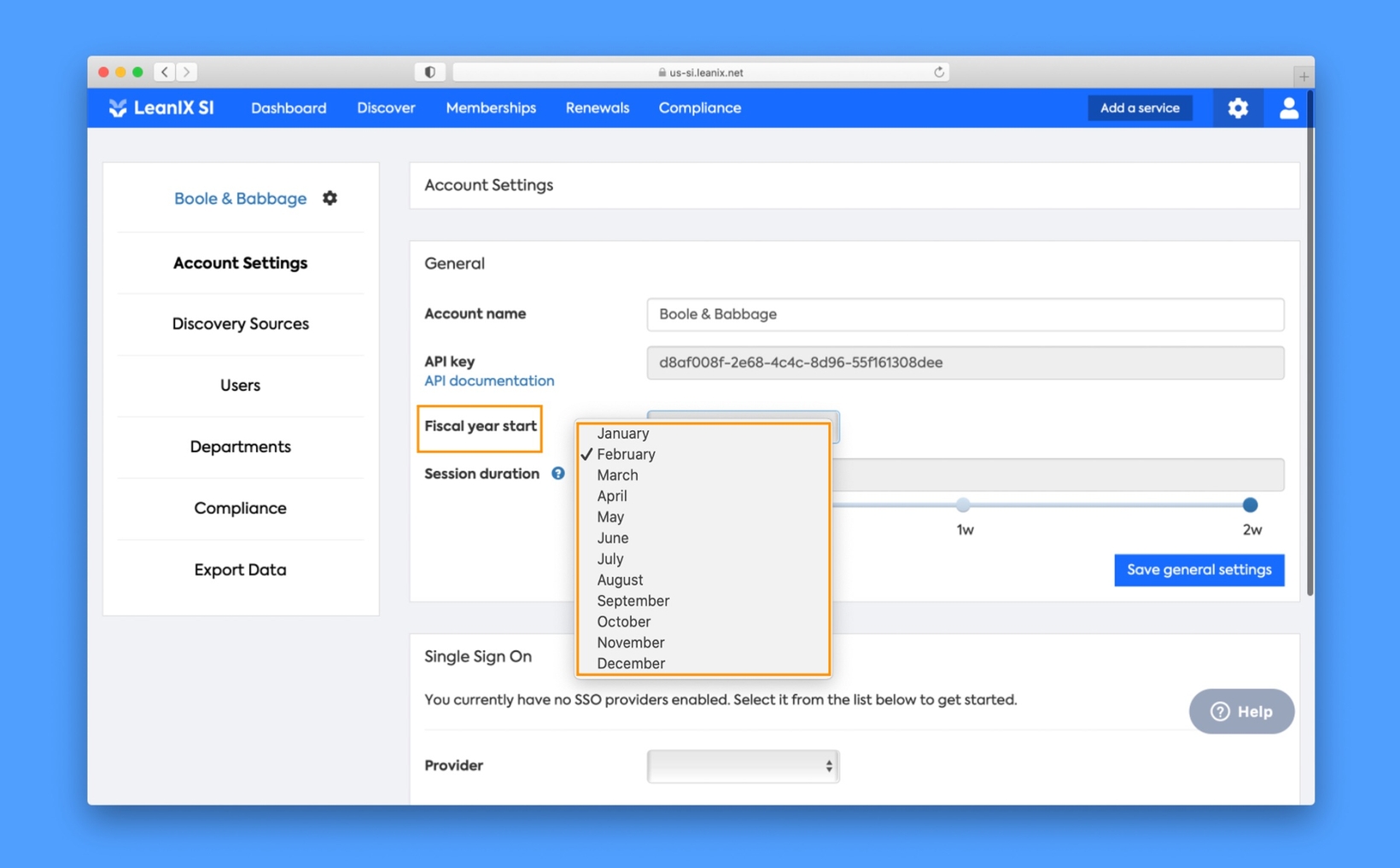1400x868 pixels.
Task: Select Departments in the sidebar
Action: coord(240,447)
